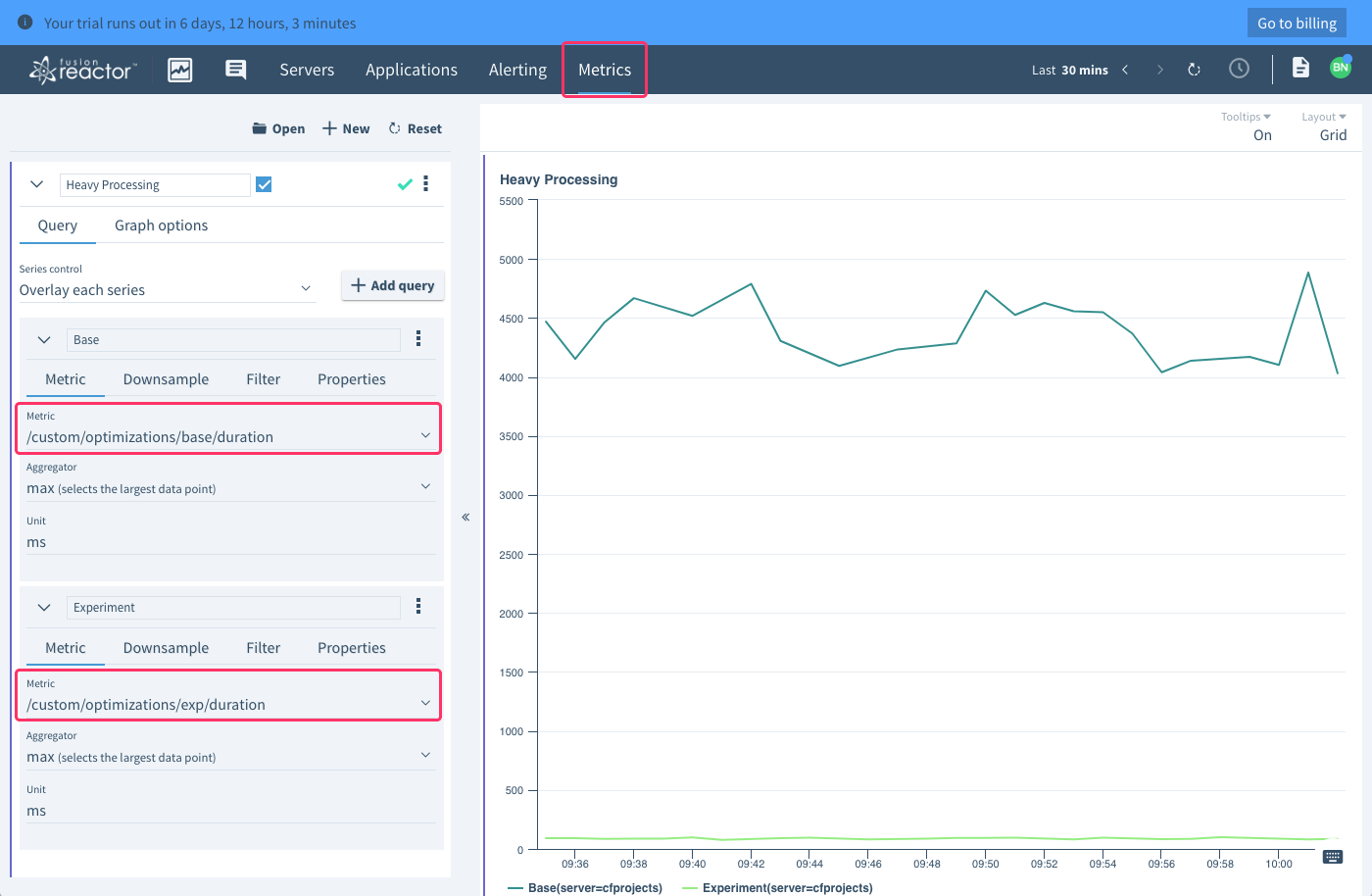The height and width of the screenshot is (896, 1372).
Task: Open the Base Aggregator dropdown
Action: 228,488
